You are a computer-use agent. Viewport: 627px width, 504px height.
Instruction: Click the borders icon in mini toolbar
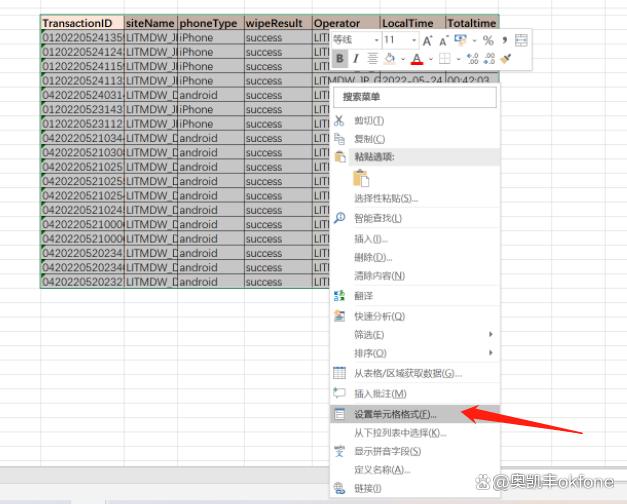[x=444, y=59]
